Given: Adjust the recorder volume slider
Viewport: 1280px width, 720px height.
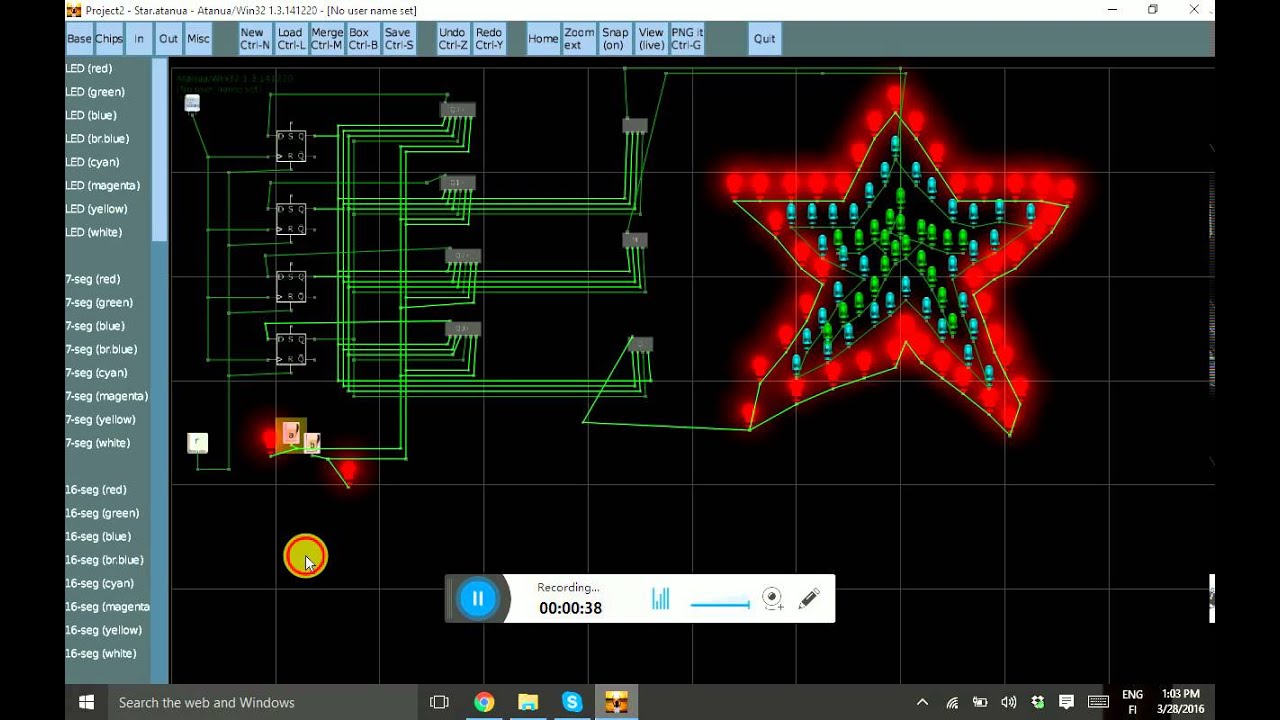Looking at the screenshot, I should [720, 604].
